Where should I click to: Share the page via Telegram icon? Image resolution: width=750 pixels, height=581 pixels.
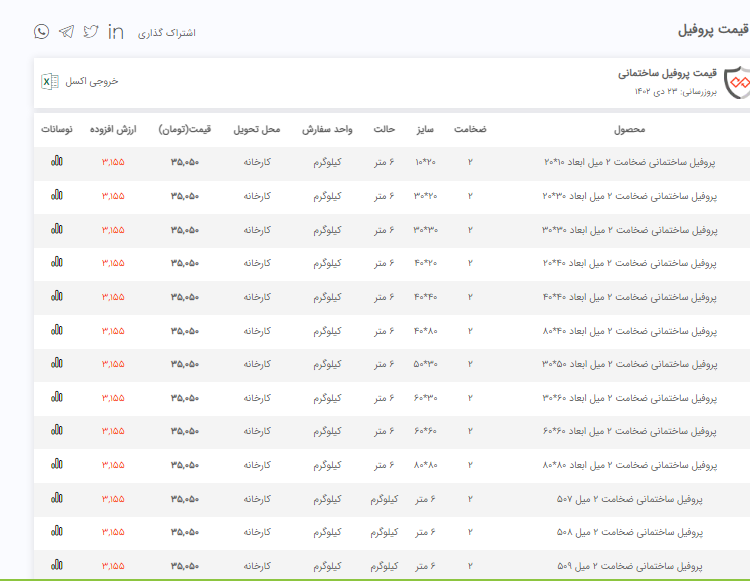click(66, 32)
